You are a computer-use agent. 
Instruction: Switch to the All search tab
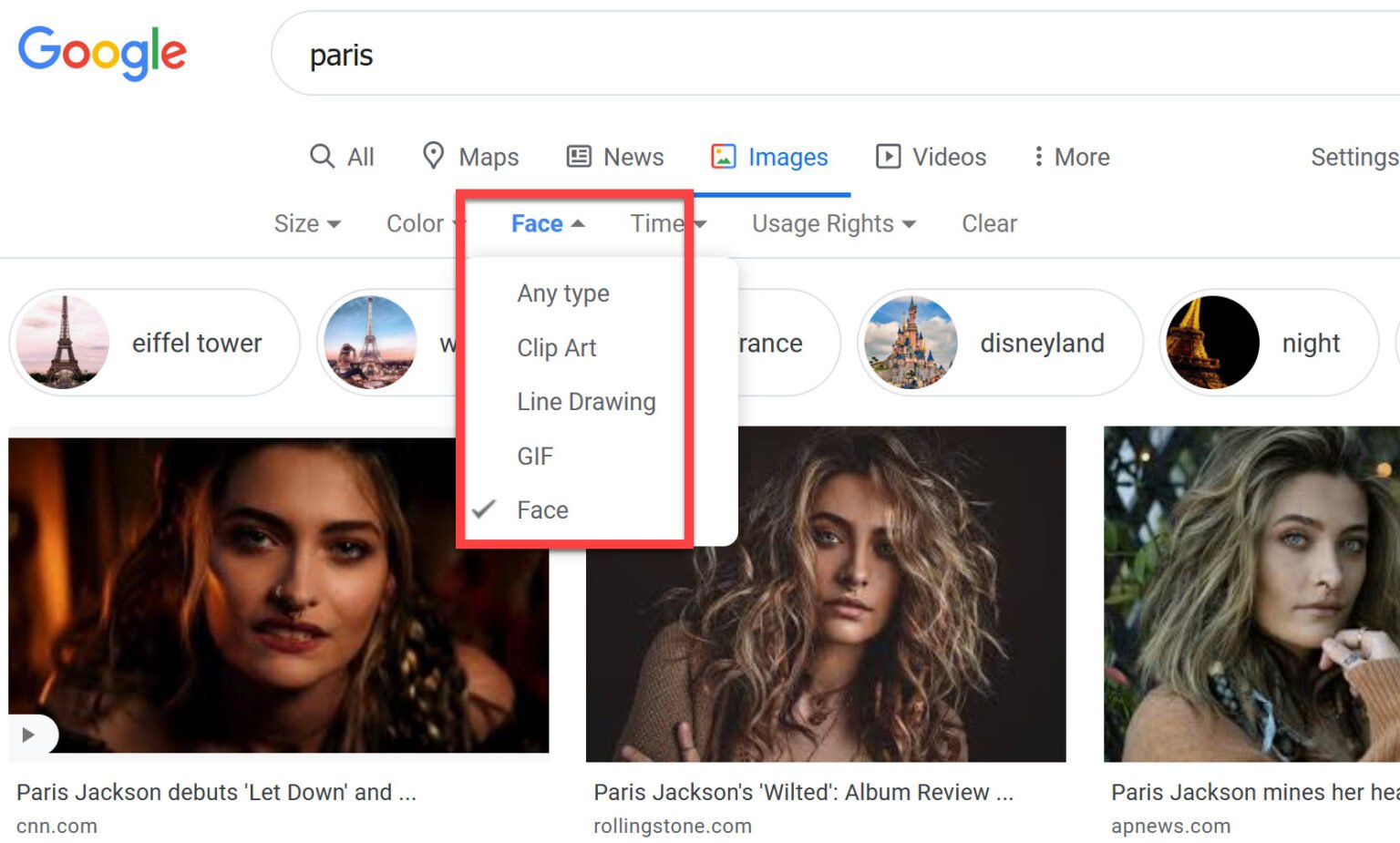[357, 156]
